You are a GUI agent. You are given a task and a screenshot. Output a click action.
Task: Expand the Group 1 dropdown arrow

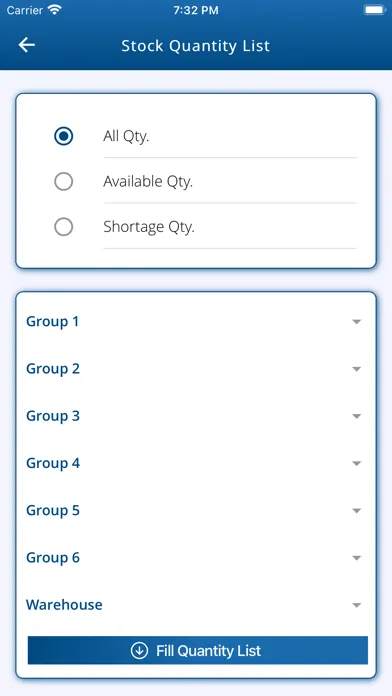click(356, 322)
